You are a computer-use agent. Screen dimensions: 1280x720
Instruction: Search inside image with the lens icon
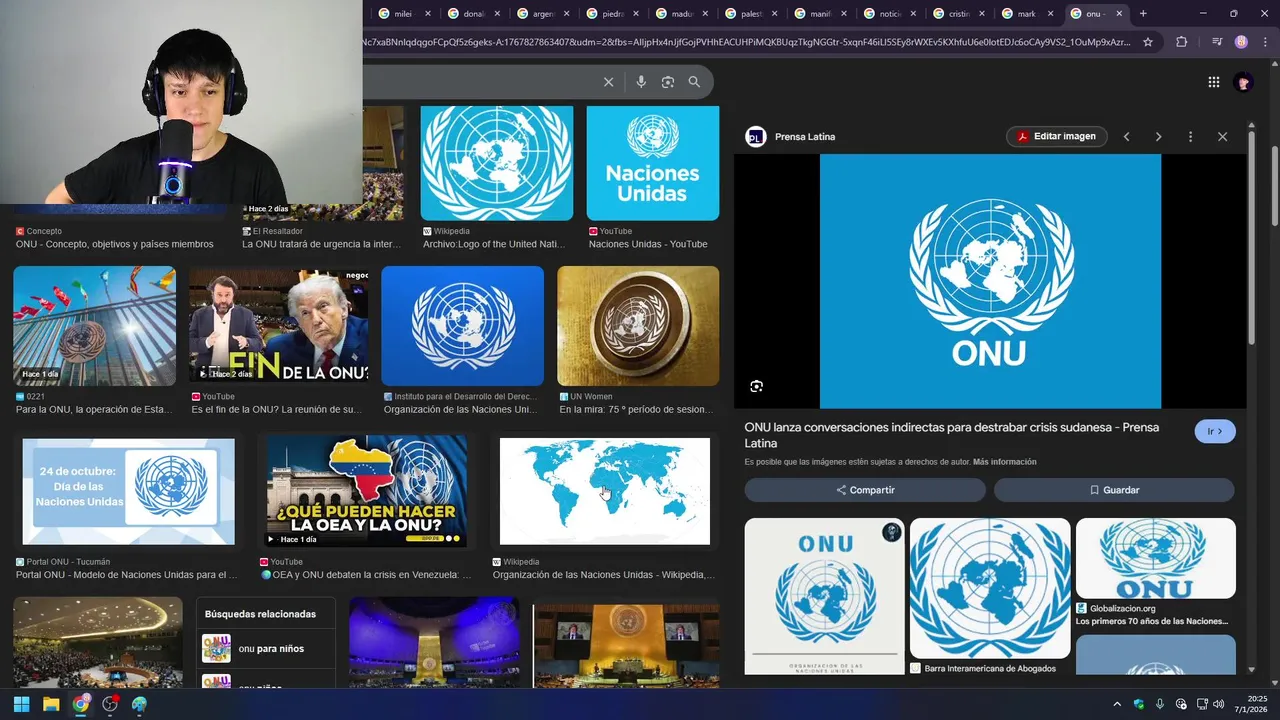(757, 386)
